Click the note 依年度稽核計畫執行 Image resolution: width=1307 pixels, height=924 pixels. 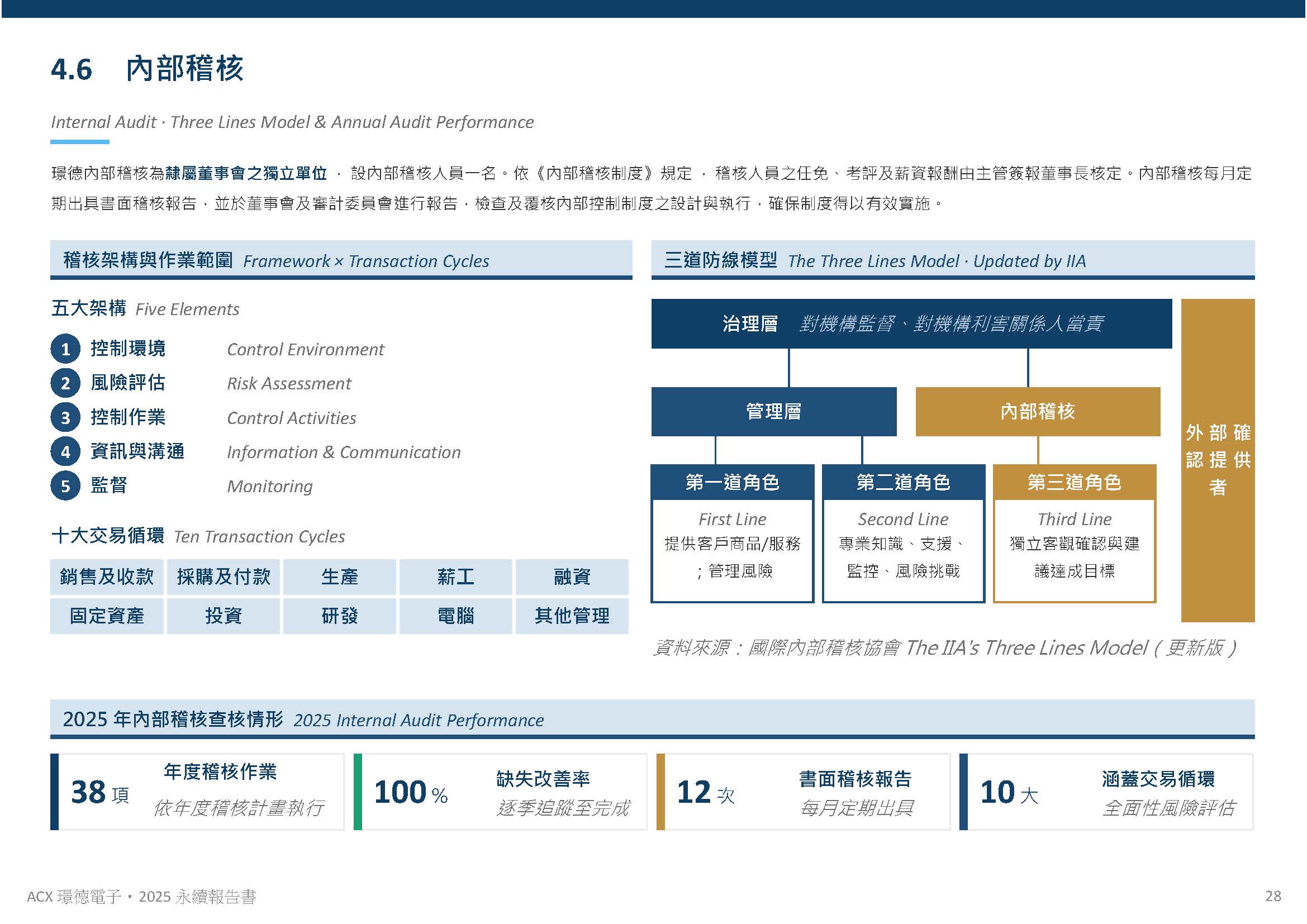[x=239, y=808]
